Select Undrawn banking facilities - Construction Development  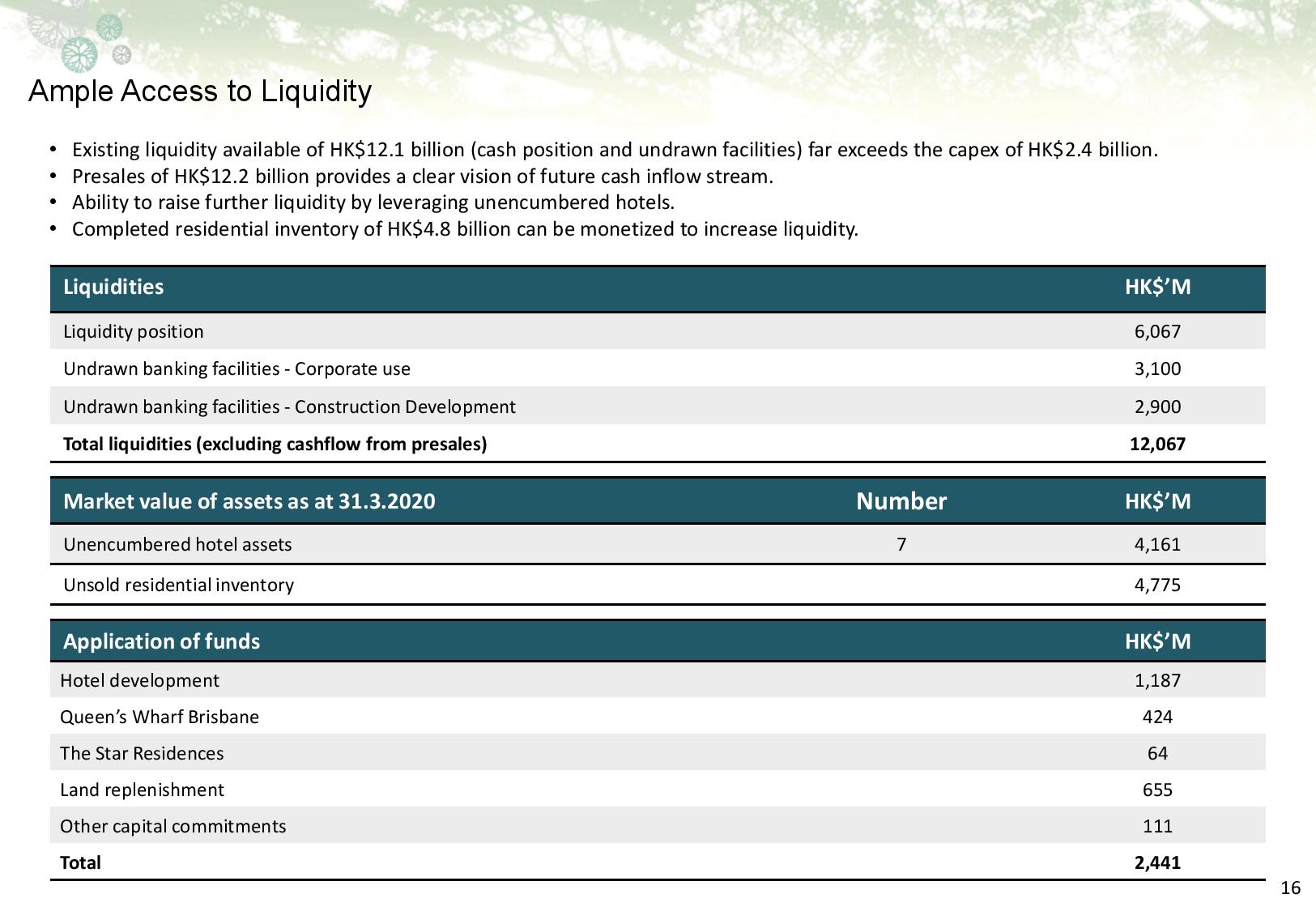pos(289,407)
